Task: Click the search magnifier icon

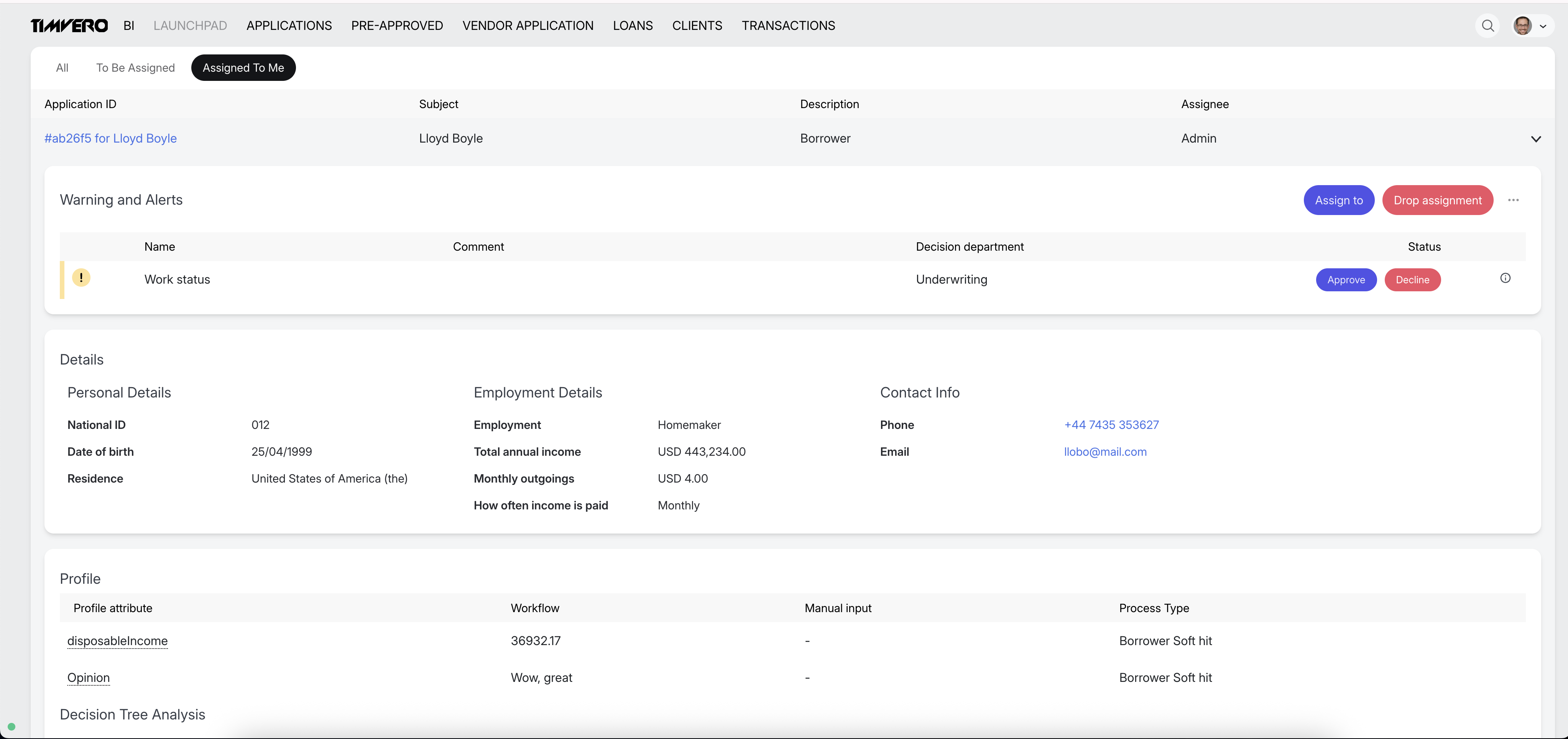Action: (x=1487, y=26)
